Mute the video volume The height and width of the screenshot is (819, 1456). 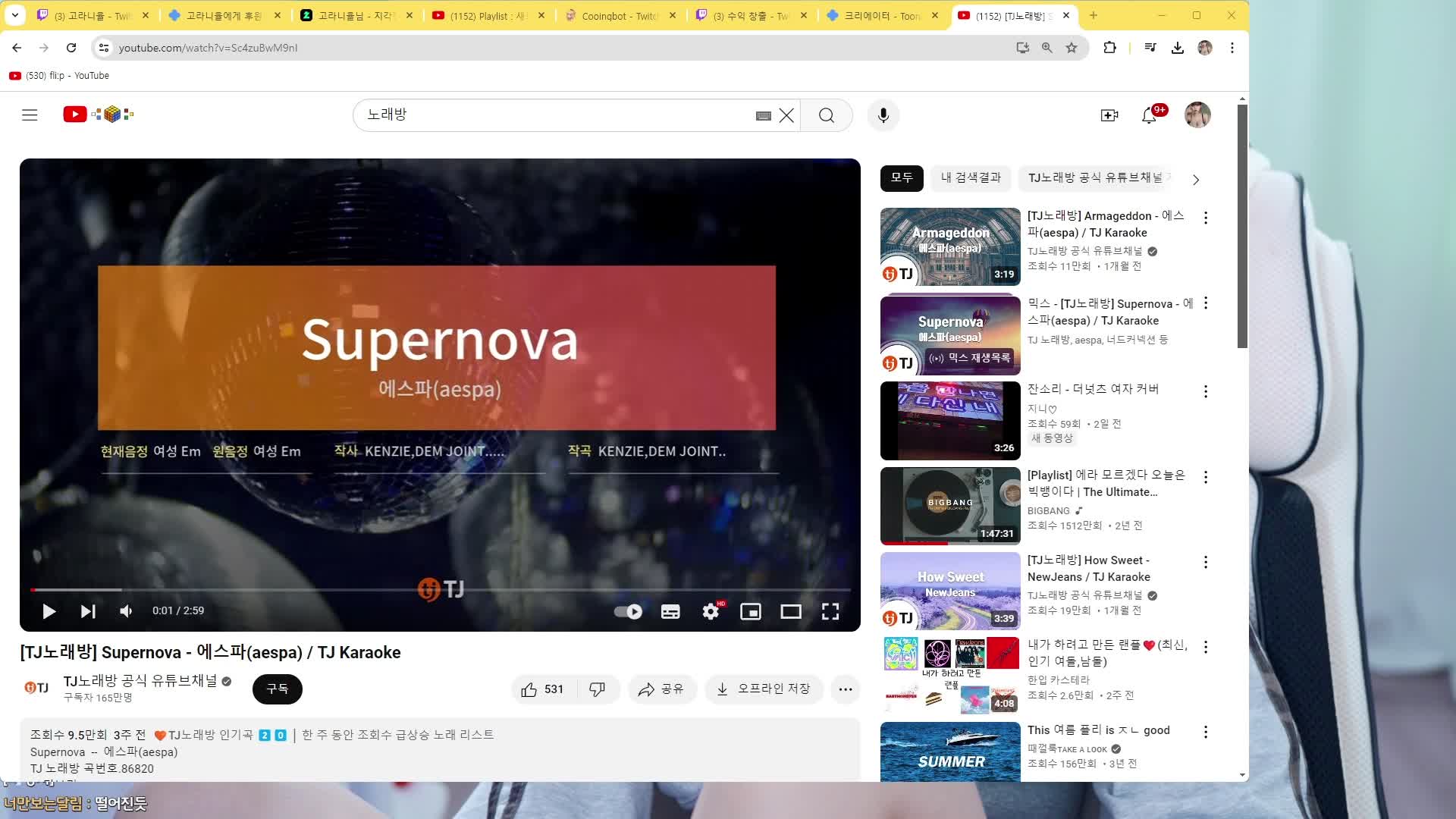127,611
